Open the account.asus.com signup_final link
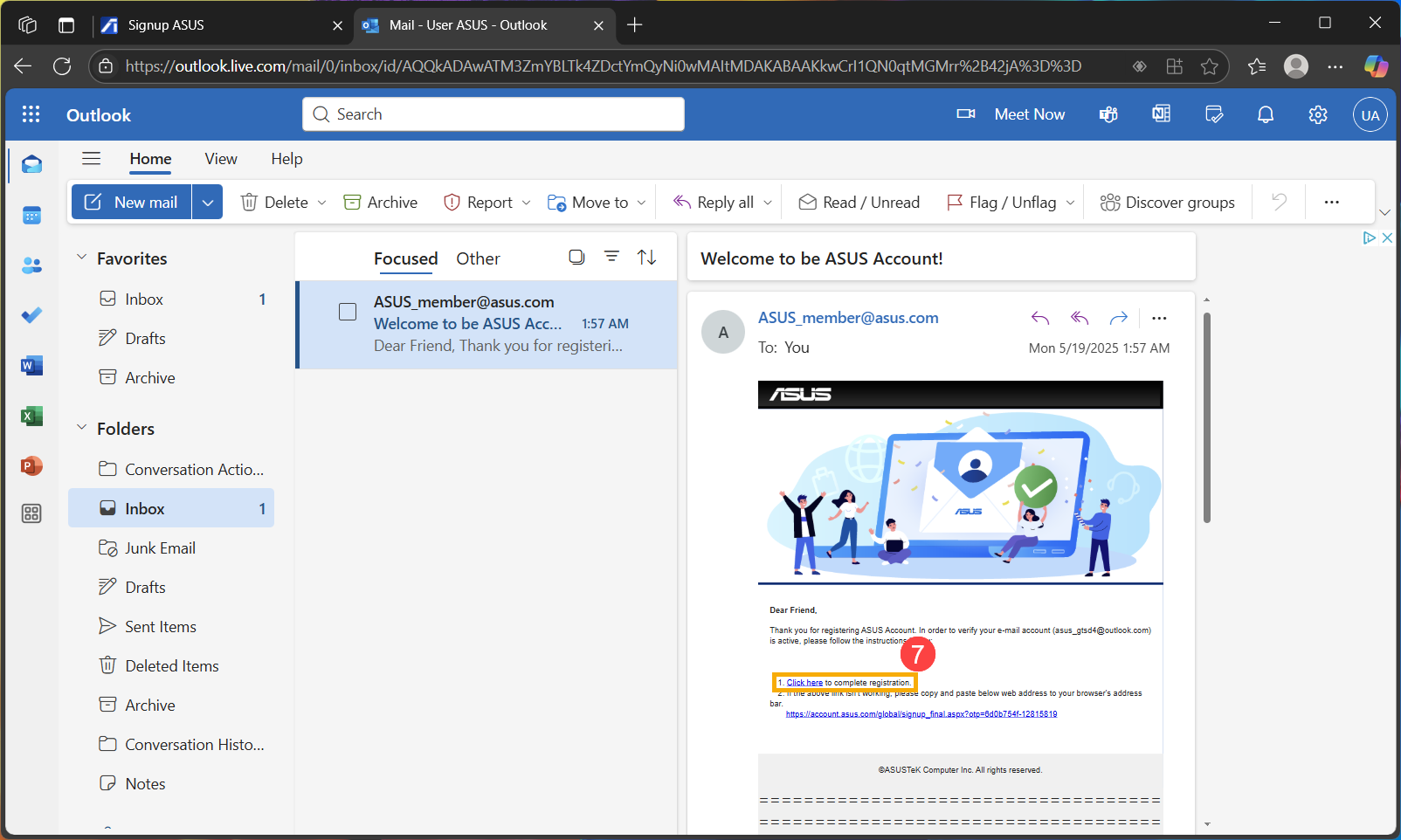The image size is (1401, 840). click(x=921, y=714)
